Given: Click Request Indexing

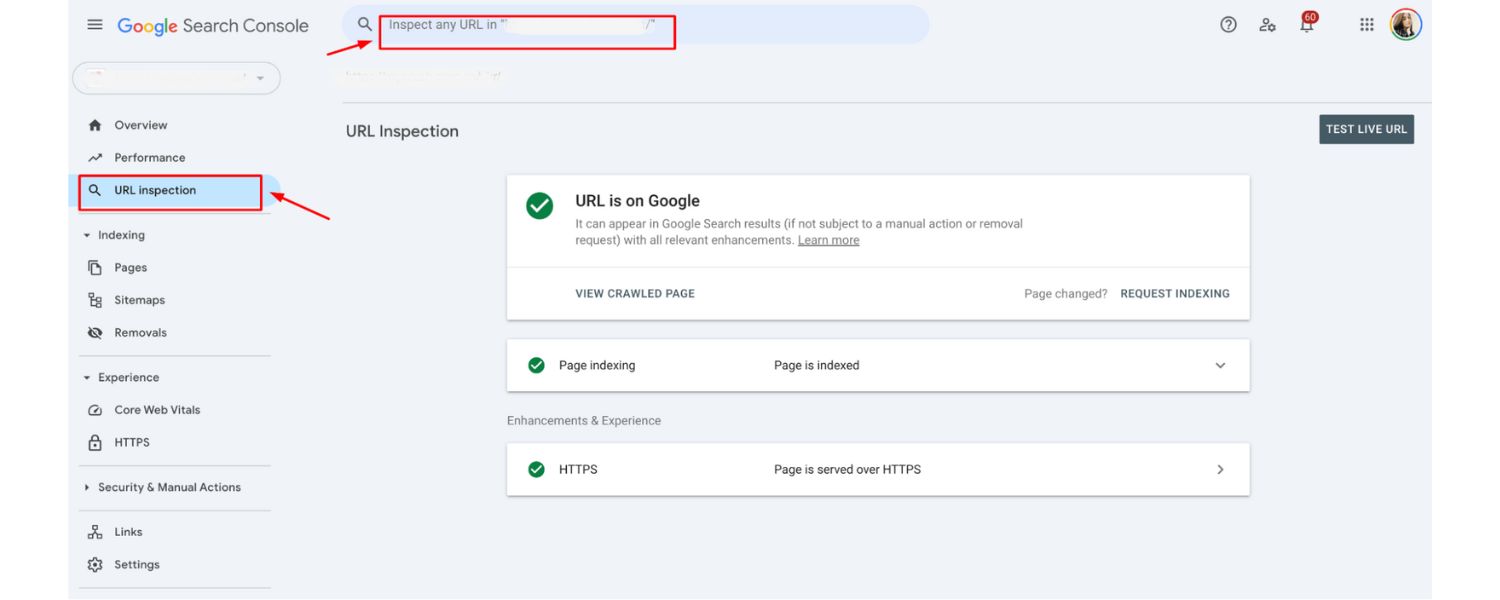Looking at the screenshot, I should point(1174,294).
